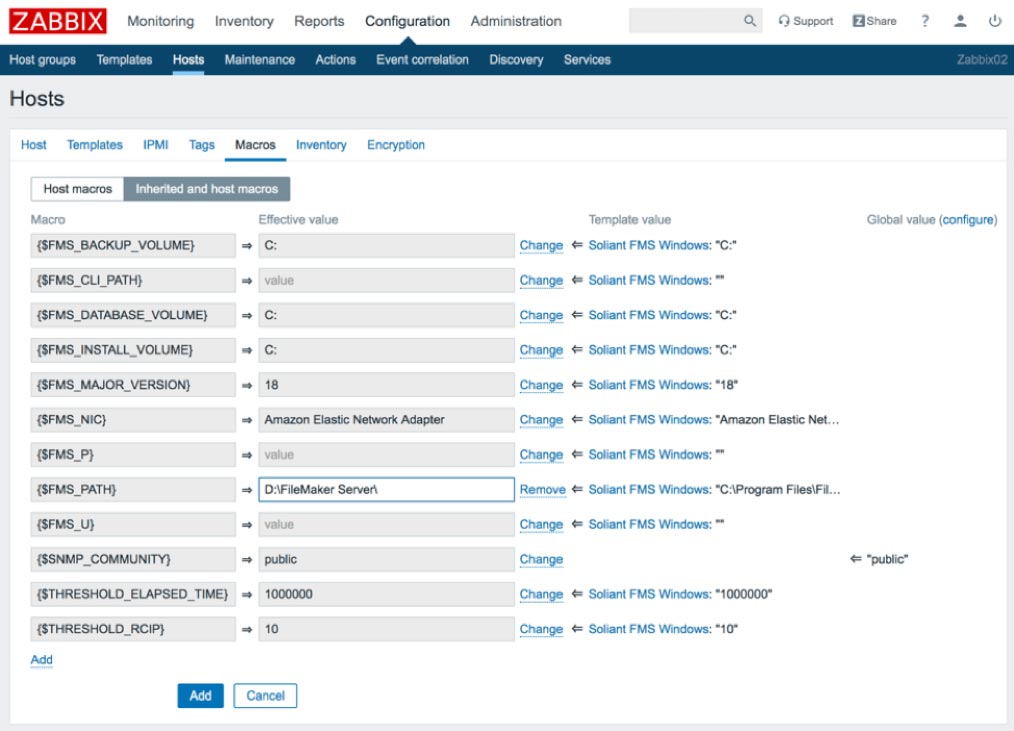Open the Monitoring menu

tap(160, 21)
